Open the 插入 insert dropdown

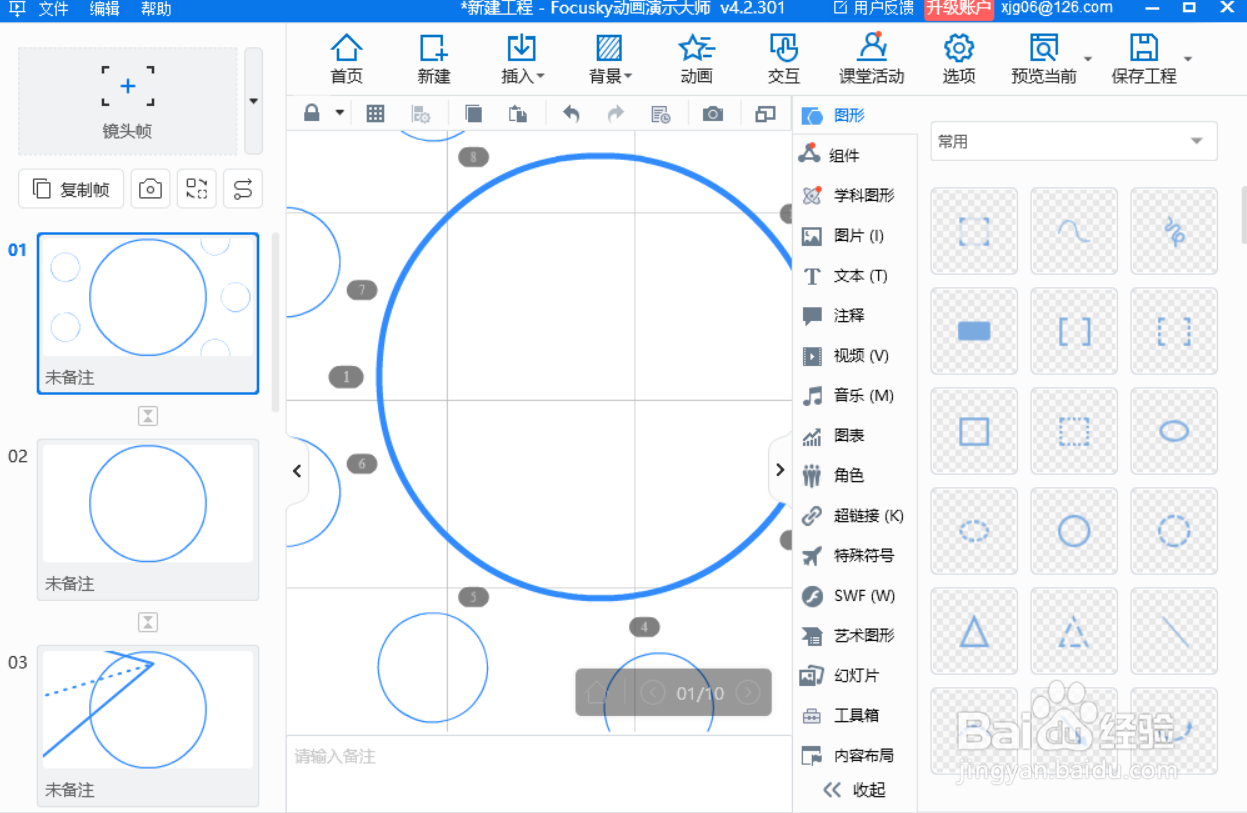click(x=522, y=59)
